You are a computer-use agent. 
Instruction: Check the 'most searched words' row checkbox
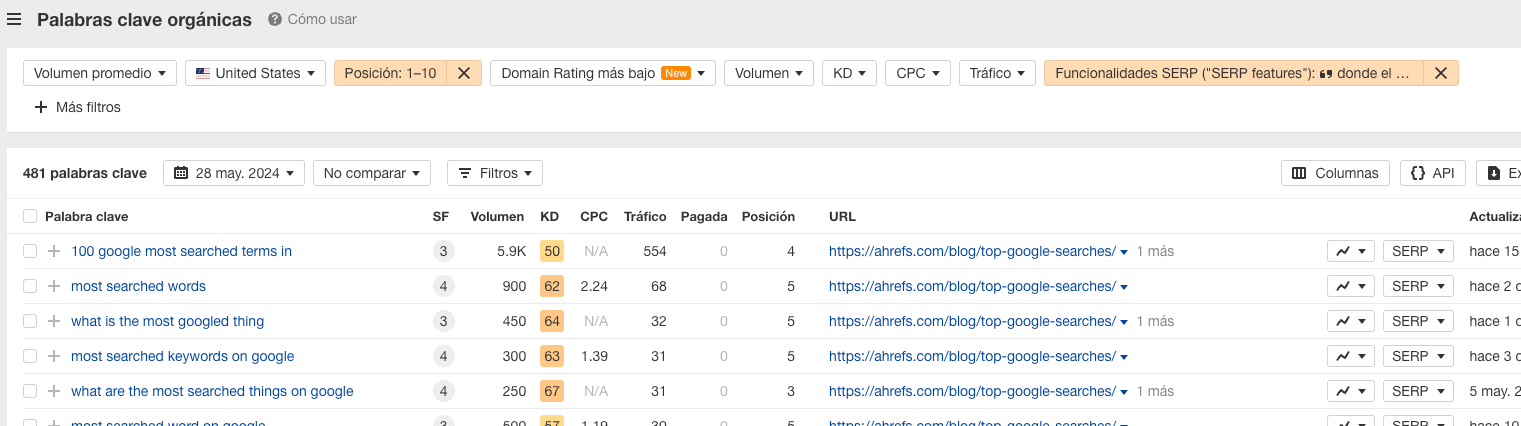[x=30, y=286]
